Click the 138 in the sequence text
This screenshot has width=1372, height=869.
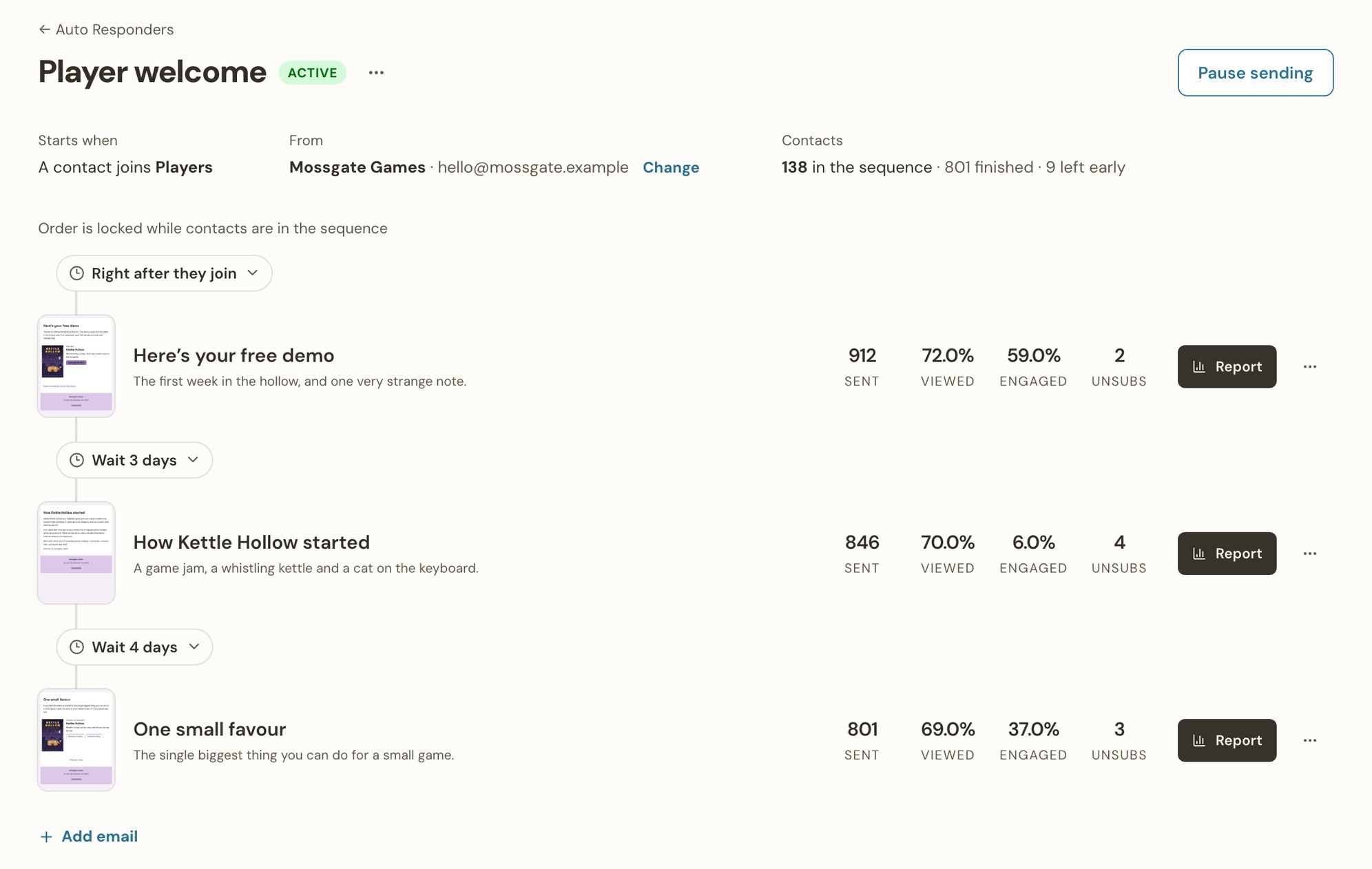pos(857,167)
